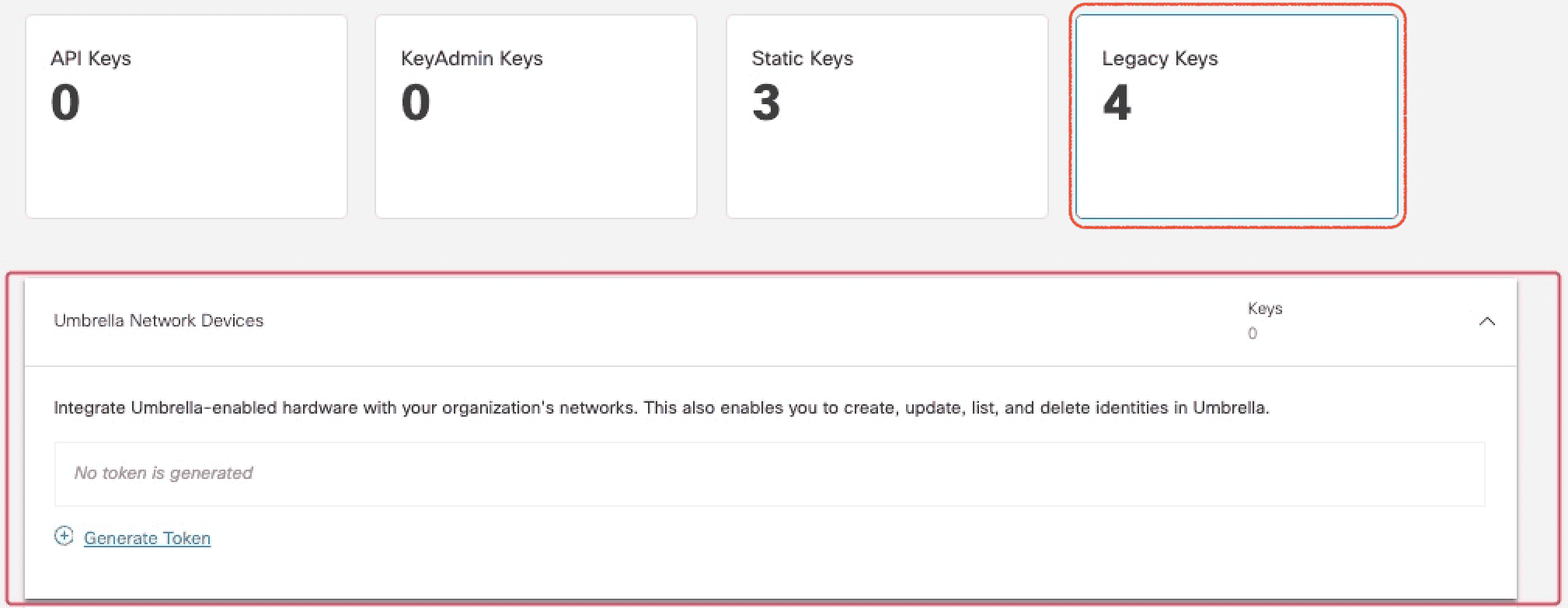Screen dimensions: 1568x608
Task: Click the Umbrella Network Devices heading
Action: [158, 320]
